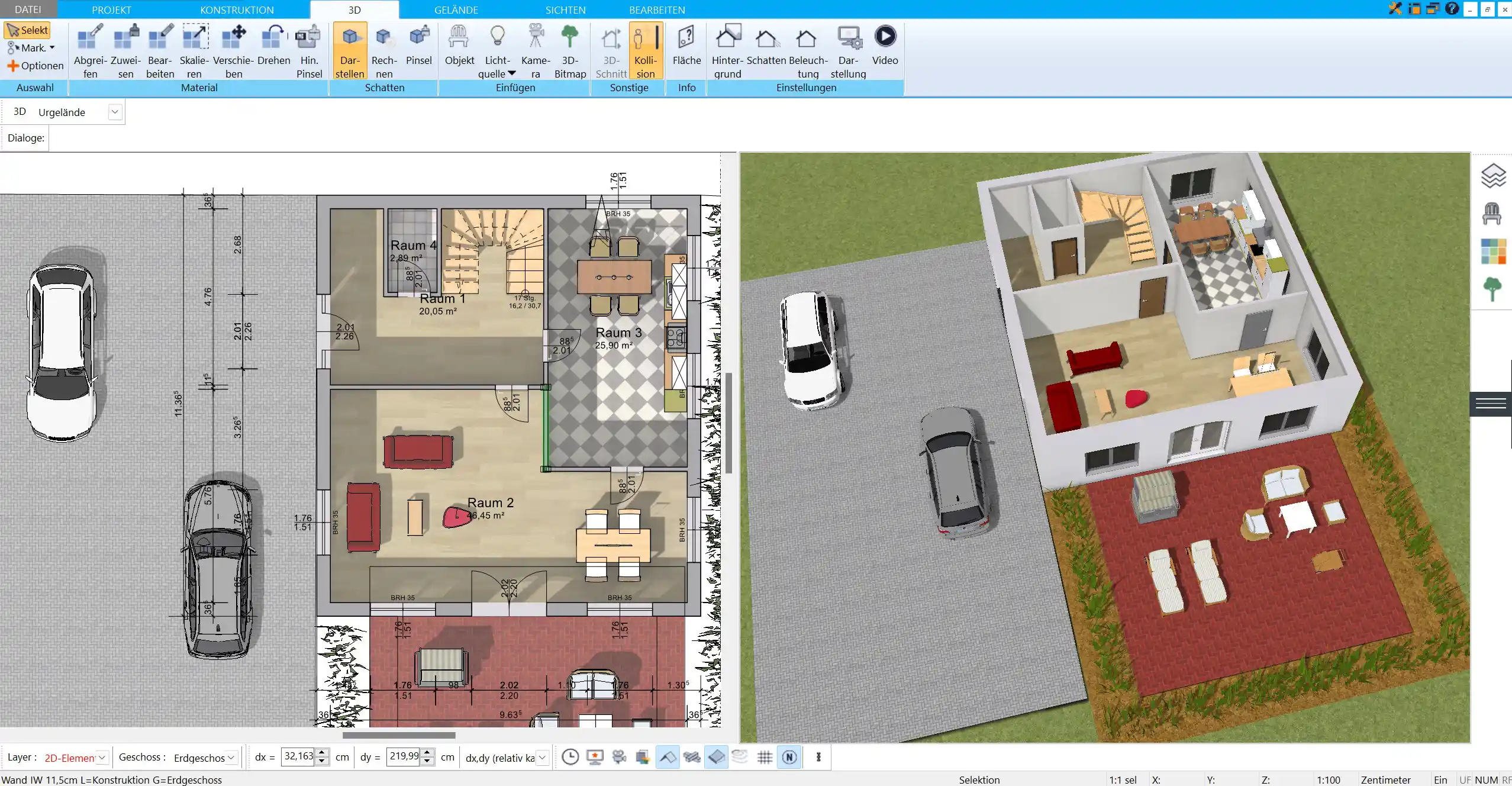Screen dimensions: 1512x786
Task: Open the layers panel in right sidebar
Action: click(1493, 176)
